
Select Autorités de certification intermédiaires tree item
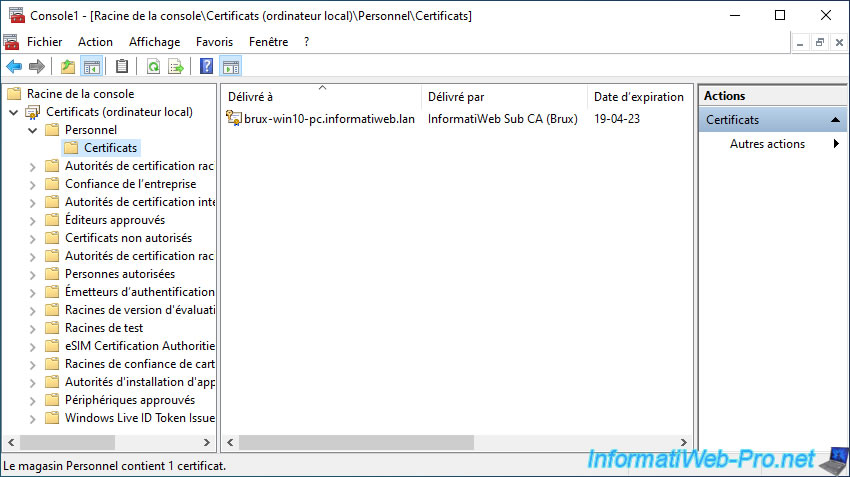(140, 202)
